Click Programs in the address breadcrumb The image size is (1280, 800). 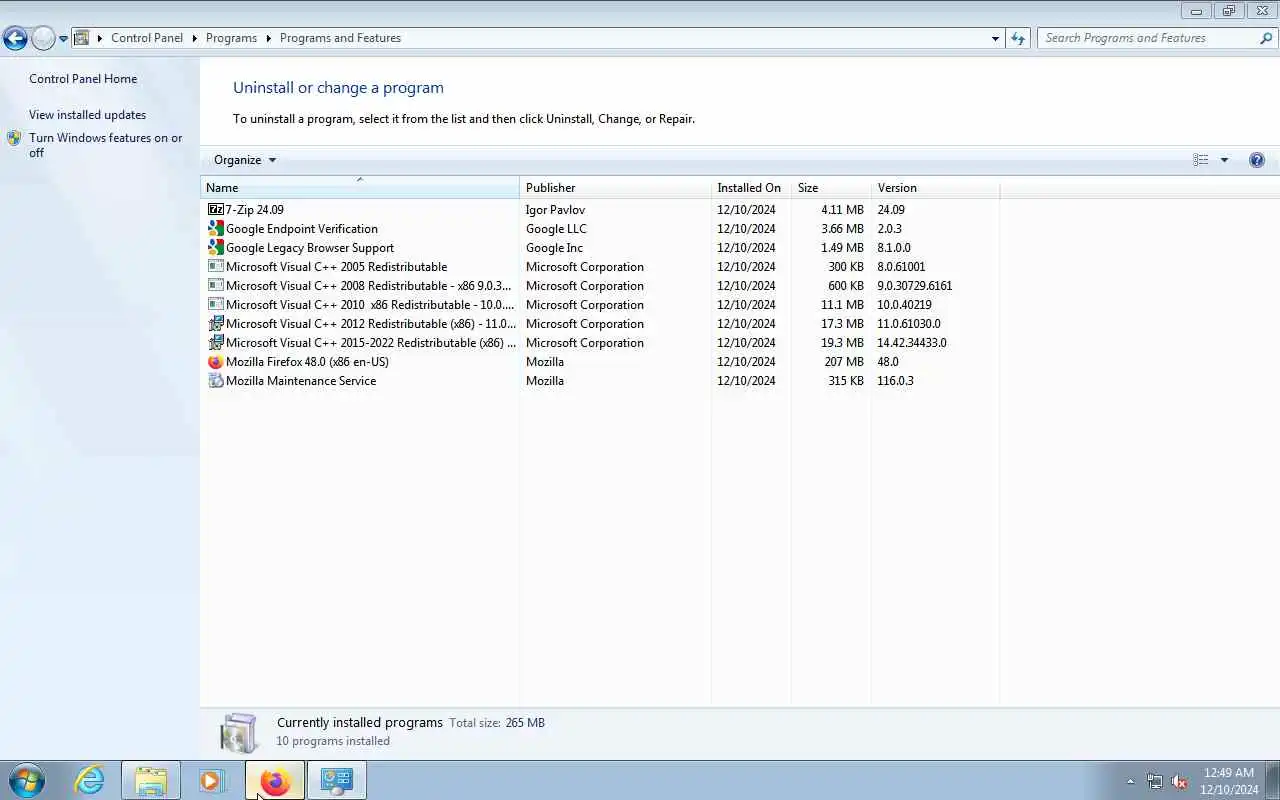point(231,38)
